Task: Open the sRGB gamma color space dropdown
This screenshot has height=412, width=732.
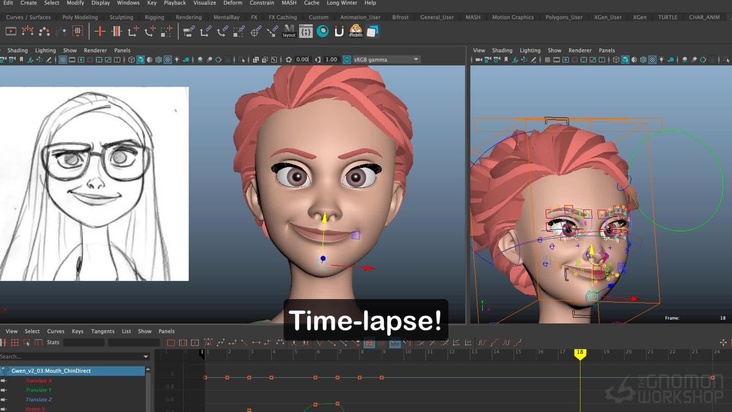Action: click(x=385, y=59)
